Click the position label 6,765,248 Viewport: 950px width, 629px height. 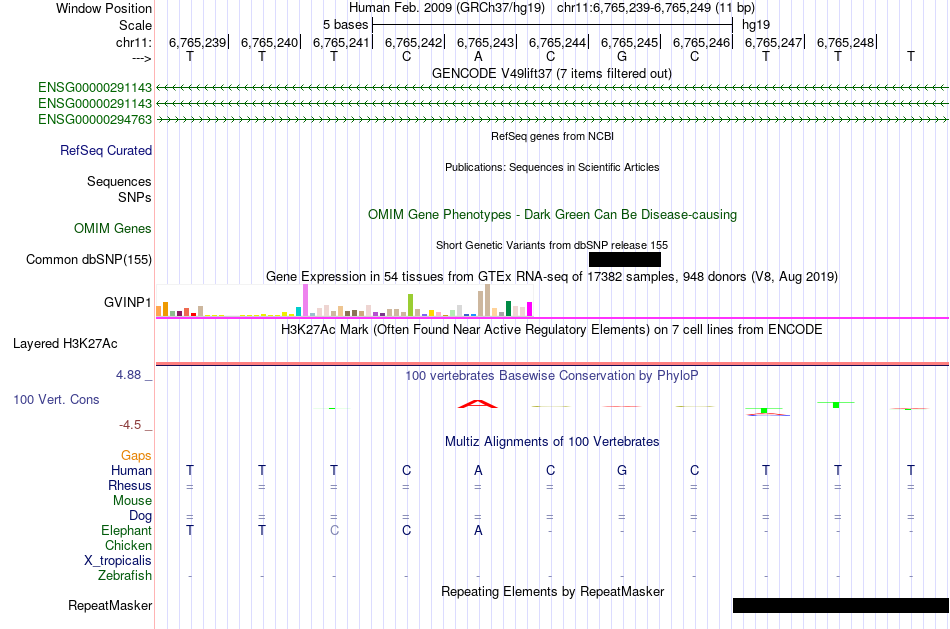point(845,42)
